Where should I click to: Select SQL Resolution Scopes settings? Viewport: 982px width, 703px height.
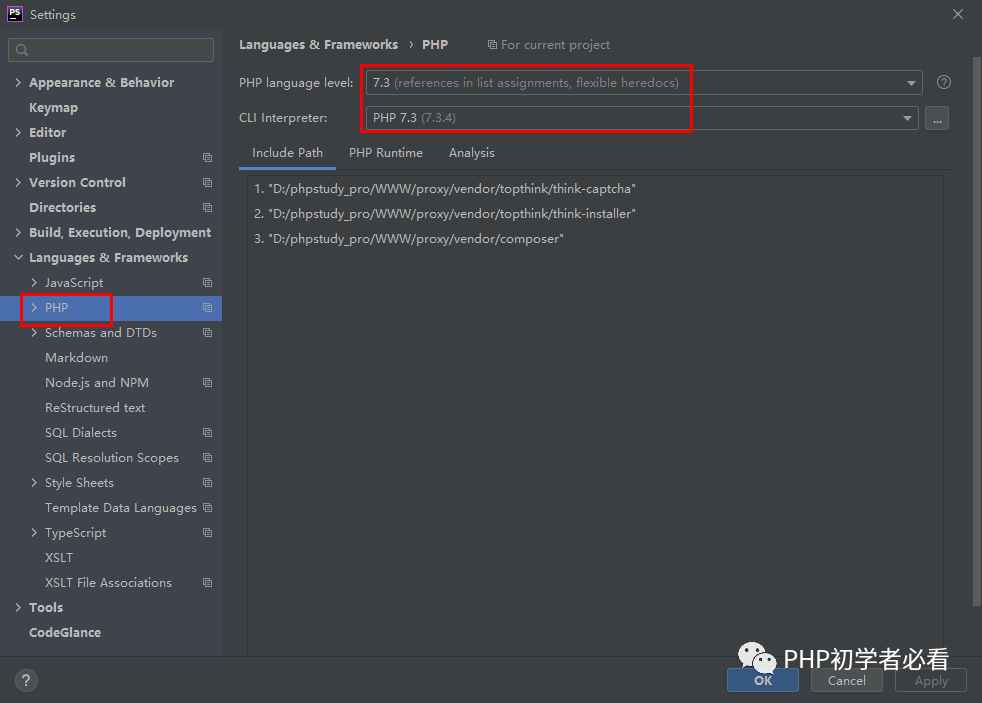pyautogui.click(x=111, y=458)
